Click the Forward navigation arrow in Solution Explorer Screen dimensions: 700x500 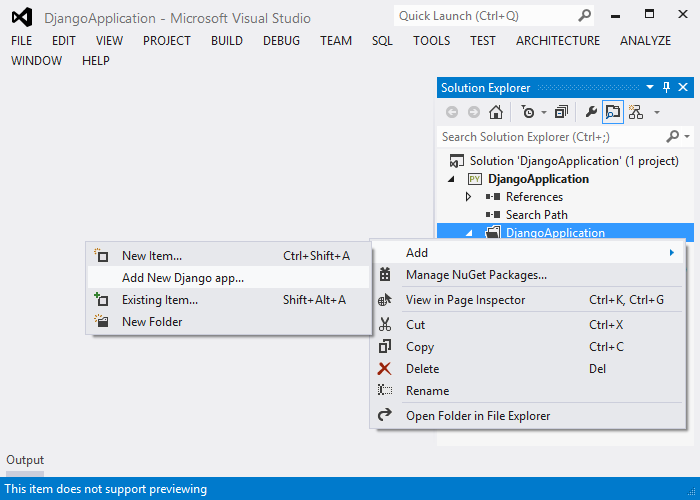coord(474,112)
